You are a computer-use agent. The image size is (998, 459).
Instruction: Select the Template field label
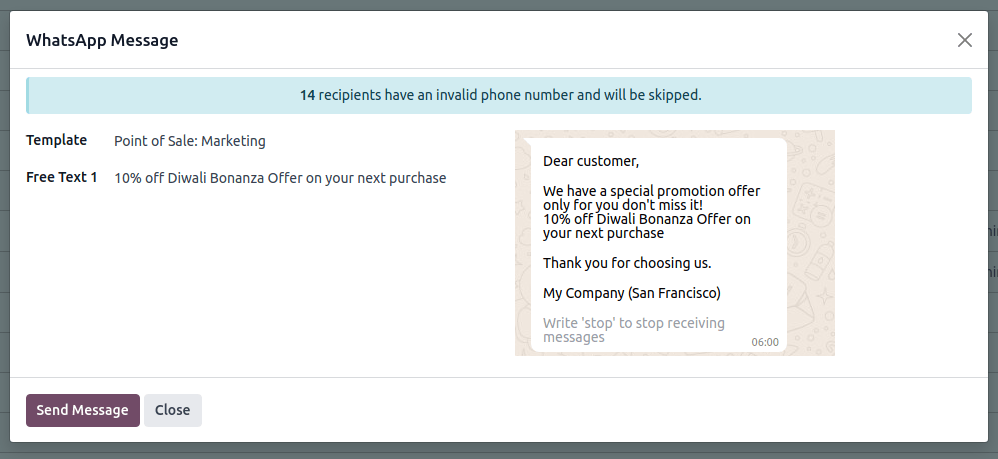tap(57, 140)
